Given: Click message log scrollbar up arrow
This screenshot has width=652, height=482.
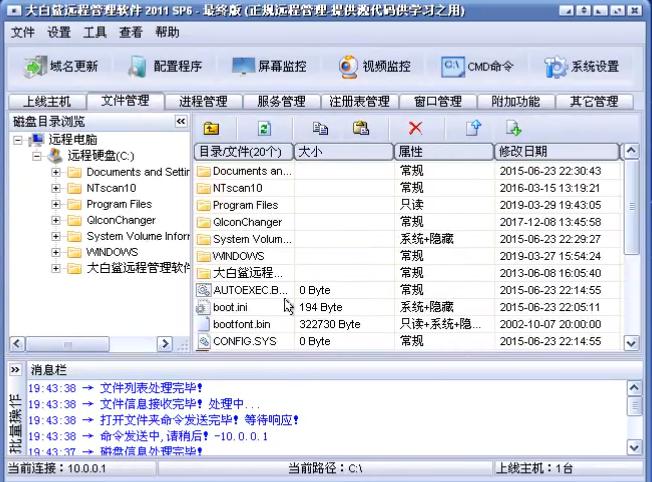Looking at the screenshot, I should click(634, 388).
